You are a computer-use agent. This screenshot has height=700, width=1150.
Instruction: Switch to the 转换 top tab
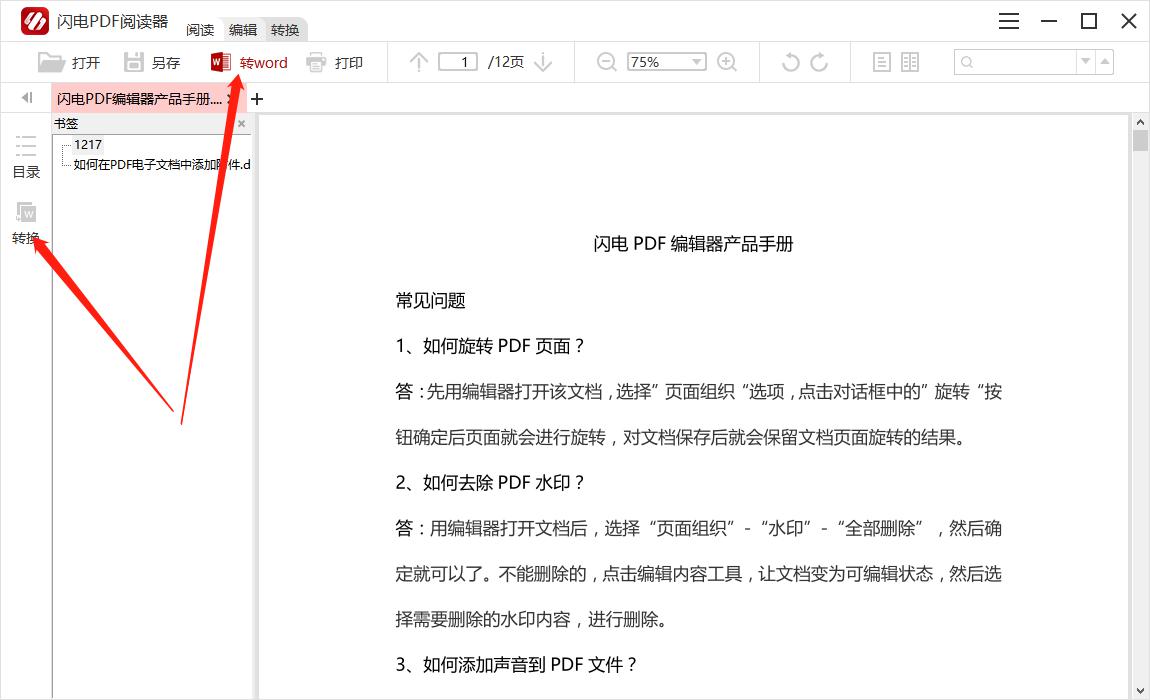click(x=285, y=30)
